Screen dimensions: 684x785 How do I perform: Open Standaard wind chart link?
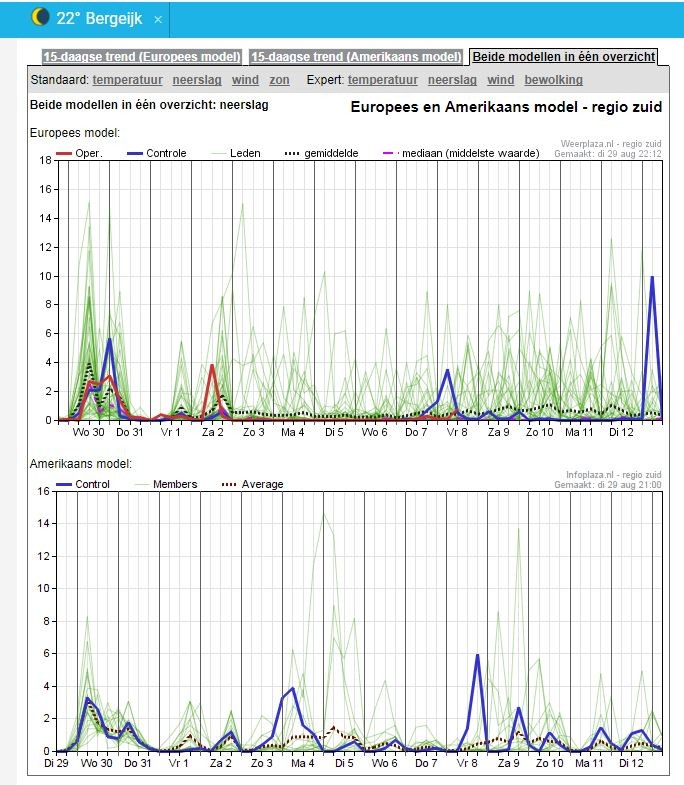(x=245, y=80)
